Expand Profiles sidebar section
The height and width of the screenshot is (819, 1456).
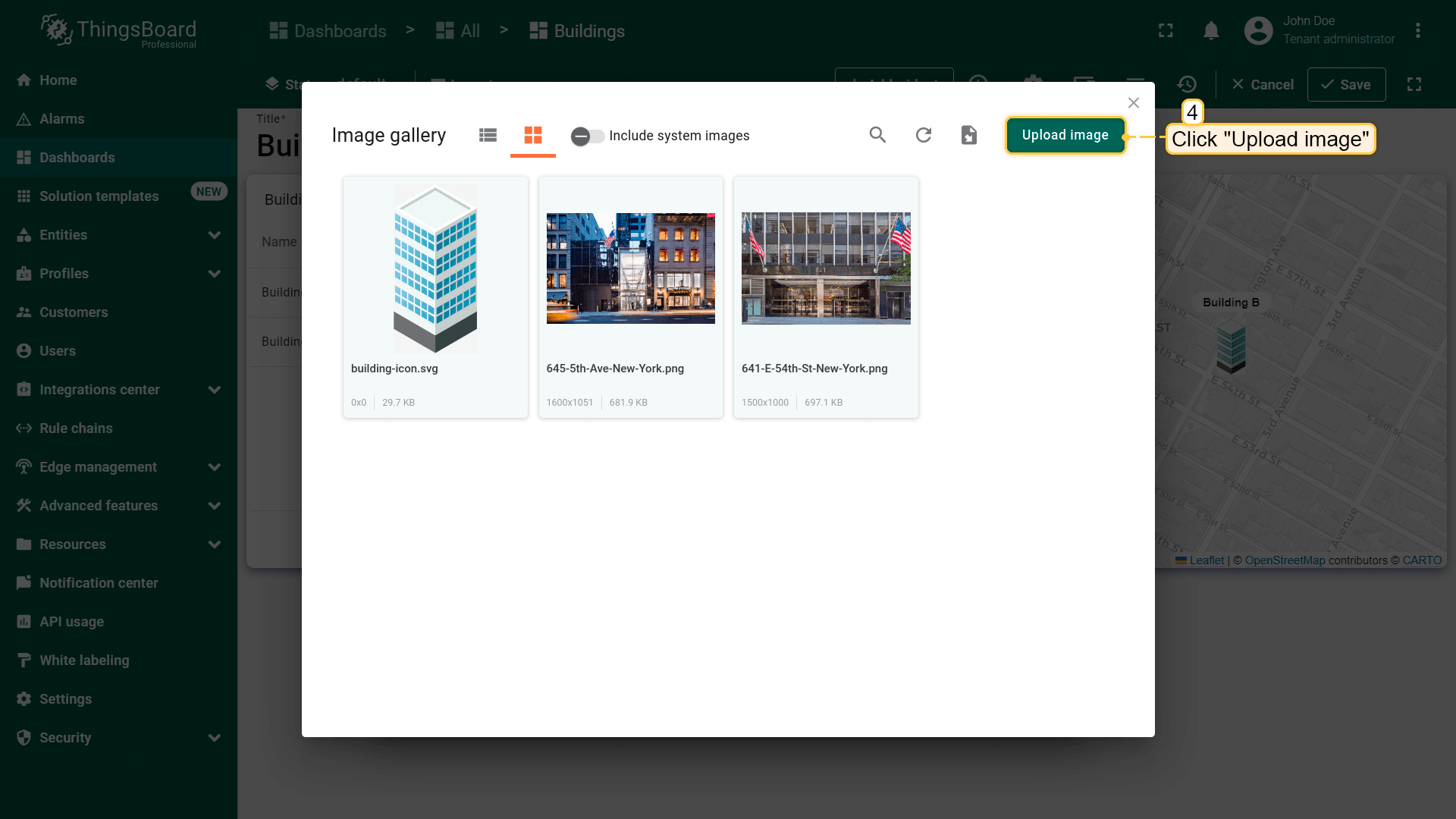(x=215, y=274)
